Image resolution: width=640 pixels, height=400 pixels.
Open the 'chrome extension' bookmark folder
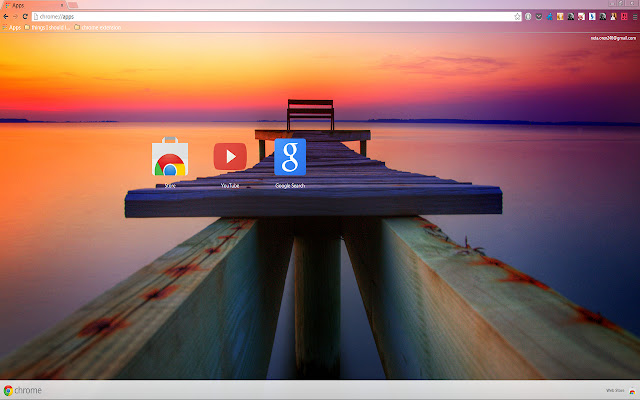pos(97,27)
